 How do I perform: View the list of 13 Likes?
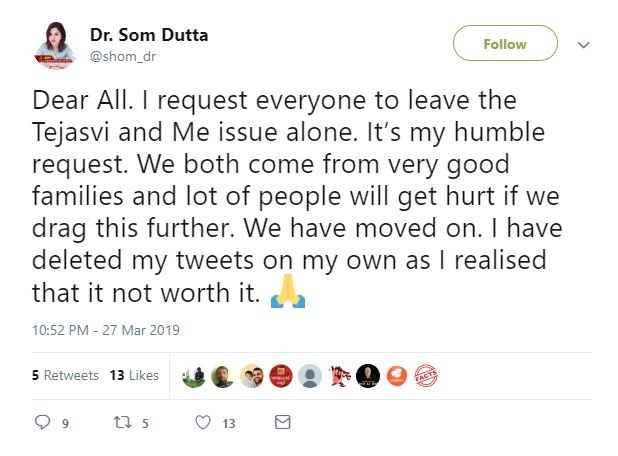[x=134, y=375]
